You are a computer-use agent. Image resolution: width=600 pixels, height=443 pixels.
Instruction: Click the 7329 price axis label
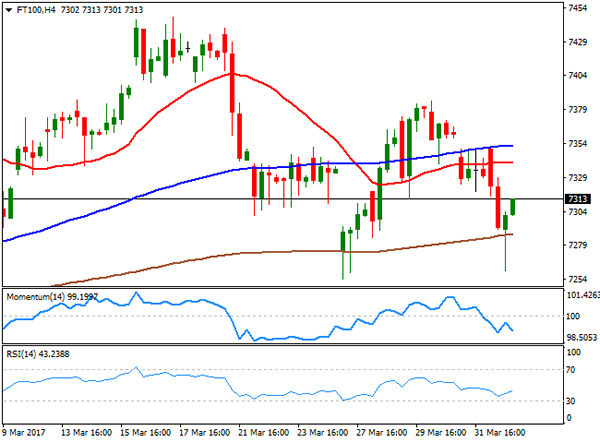[x=577, y=178]
